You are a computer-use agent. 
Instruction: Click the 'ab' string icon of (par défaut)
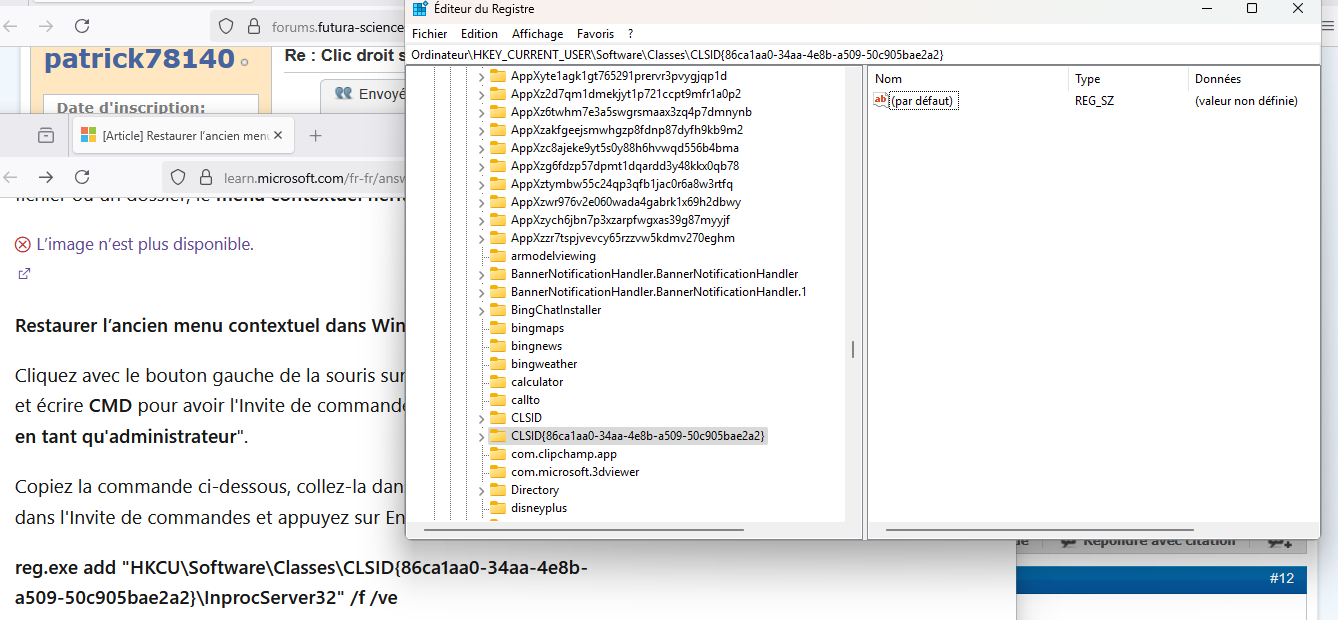[880, 100]
